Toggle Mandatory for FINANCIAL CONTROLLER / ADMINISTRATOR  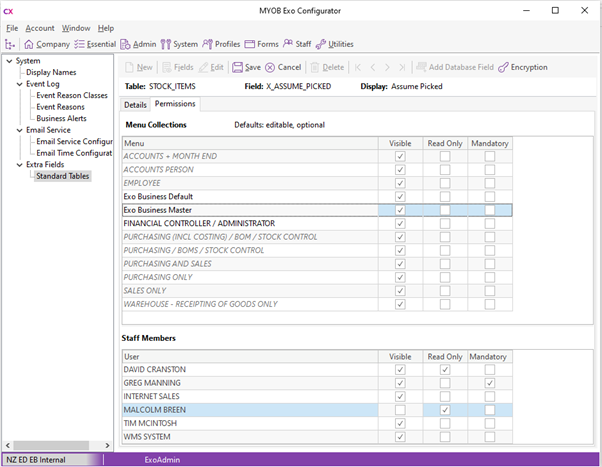click(490, 224)
